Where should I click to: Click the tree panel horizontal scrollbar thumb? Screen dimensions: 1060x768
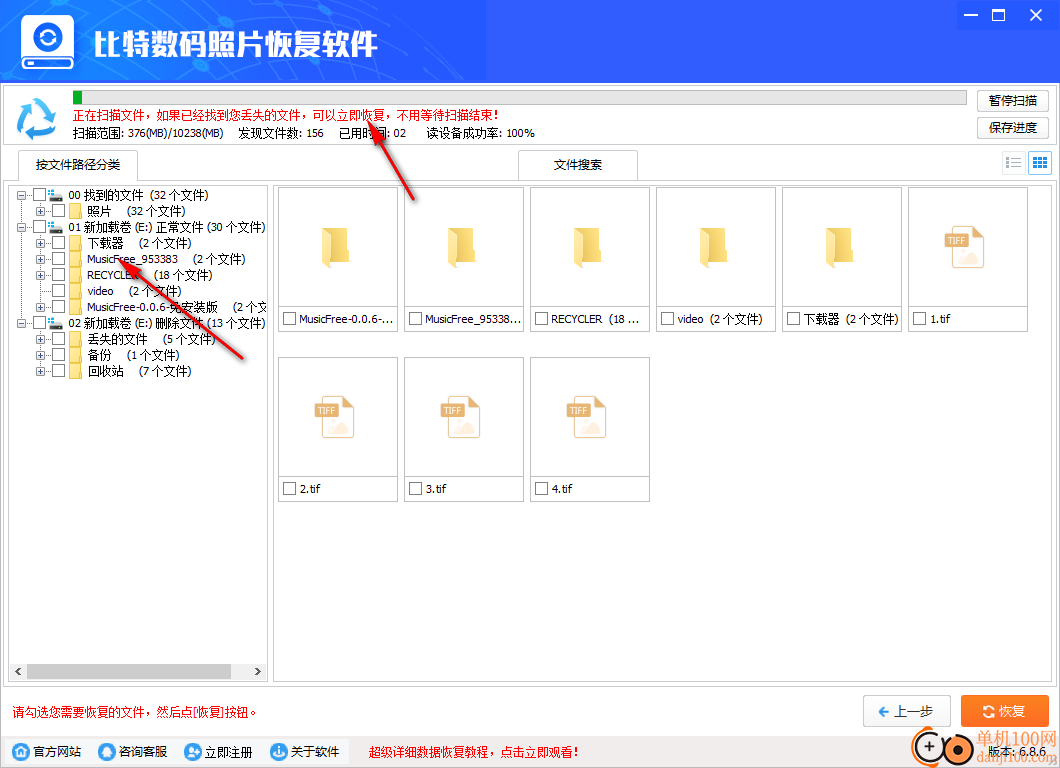coord(128,671)
